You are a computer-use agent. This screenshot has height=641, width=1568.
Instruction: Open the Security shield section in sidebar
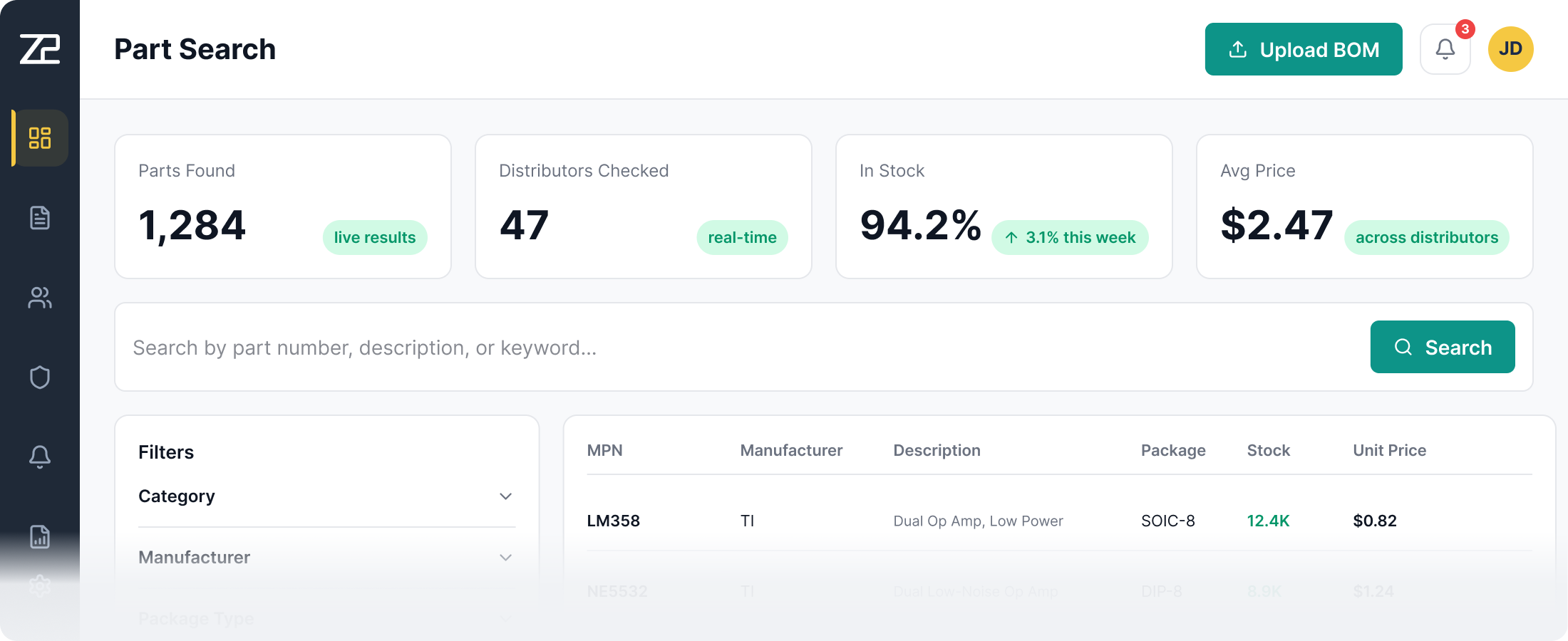(x=39, y=377)
